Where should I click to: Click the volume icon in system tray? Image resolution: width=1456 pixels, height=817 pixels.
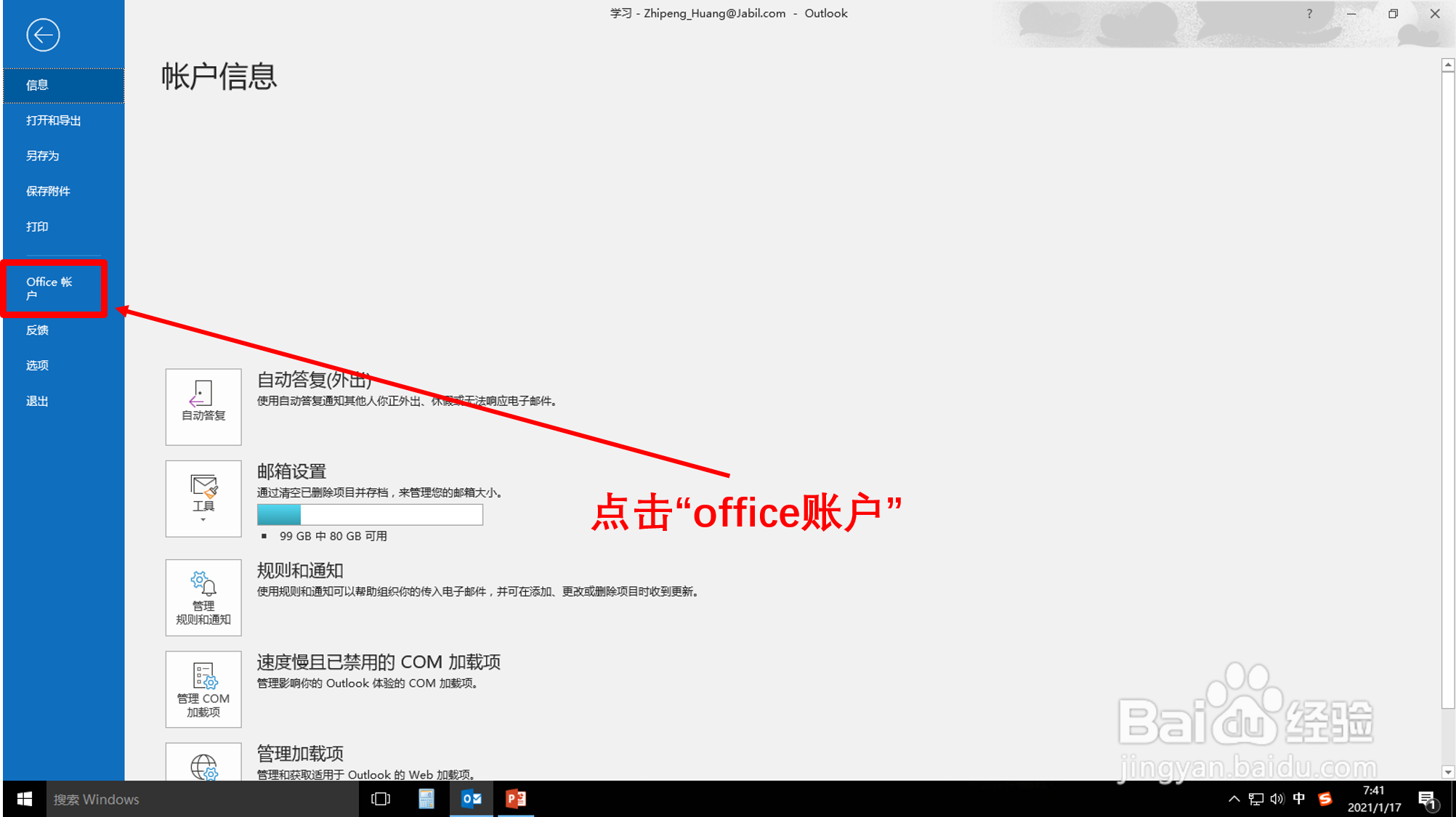pyautogui.click(x=1277, y=799)
